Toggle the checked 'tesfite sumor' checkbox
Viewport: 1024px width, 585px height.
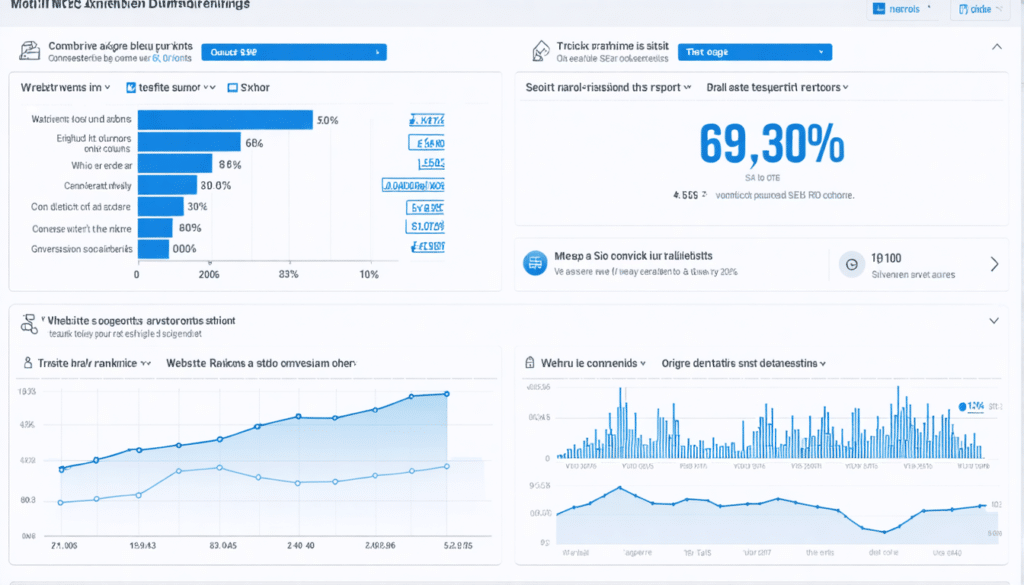131,87
